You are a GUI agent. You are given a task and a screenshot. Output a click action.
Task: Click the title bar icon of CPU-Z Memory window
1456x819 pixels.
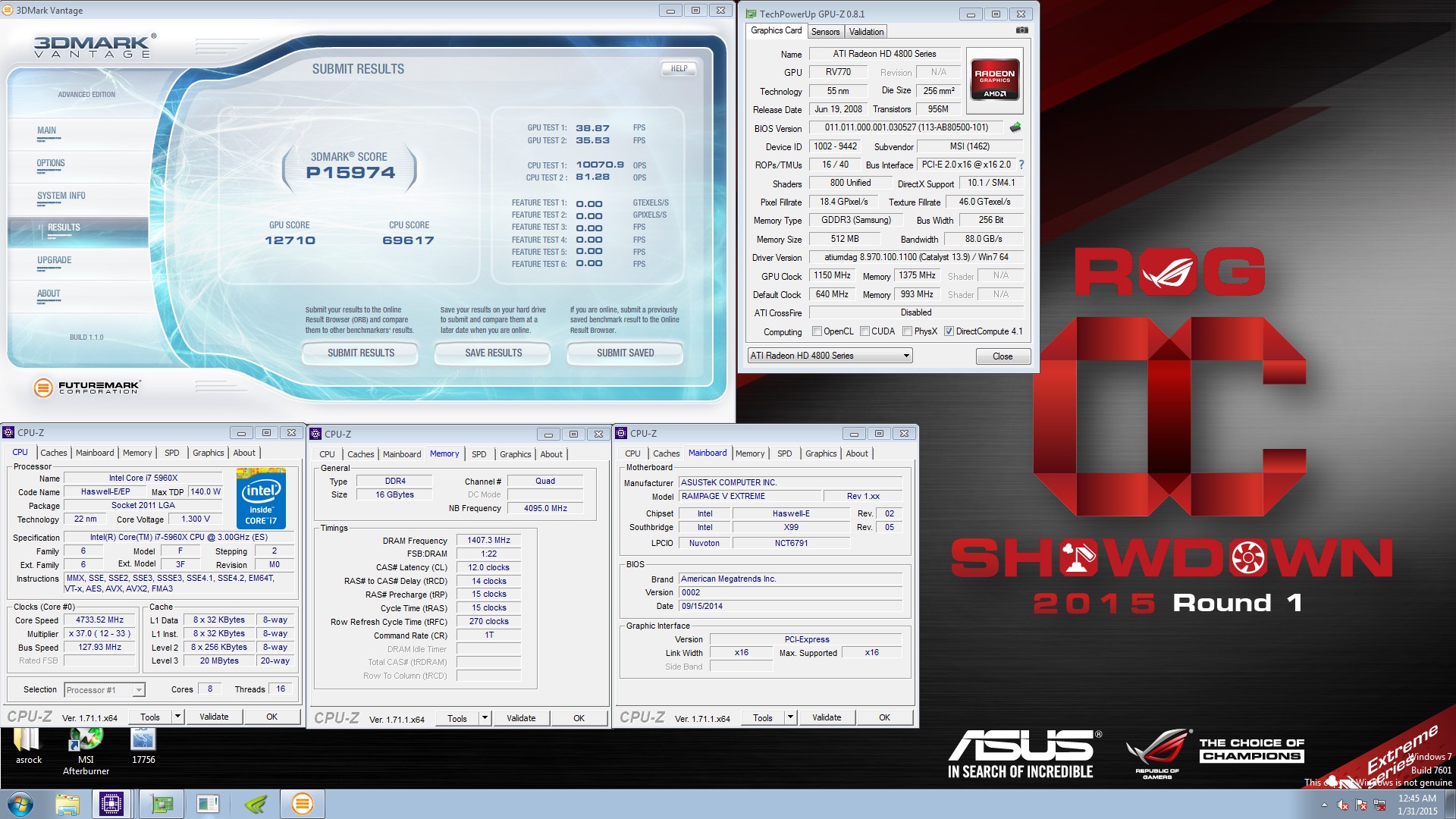[x=315, y=434]
